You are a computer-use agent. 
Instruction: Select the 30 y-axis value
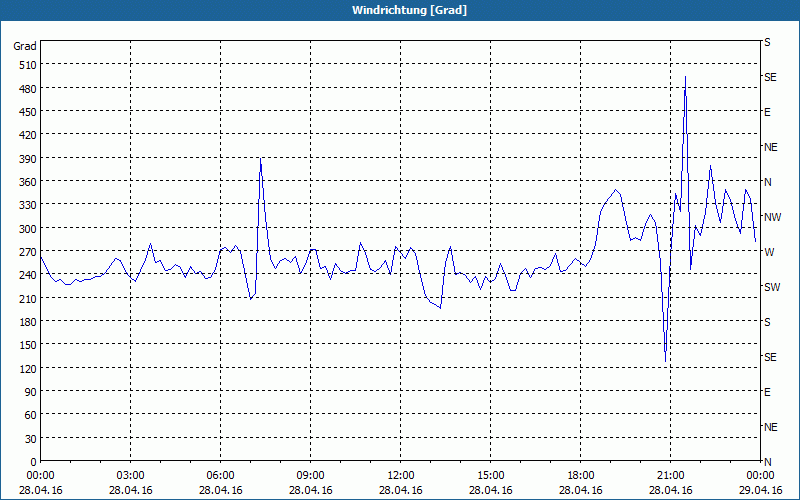31,439
